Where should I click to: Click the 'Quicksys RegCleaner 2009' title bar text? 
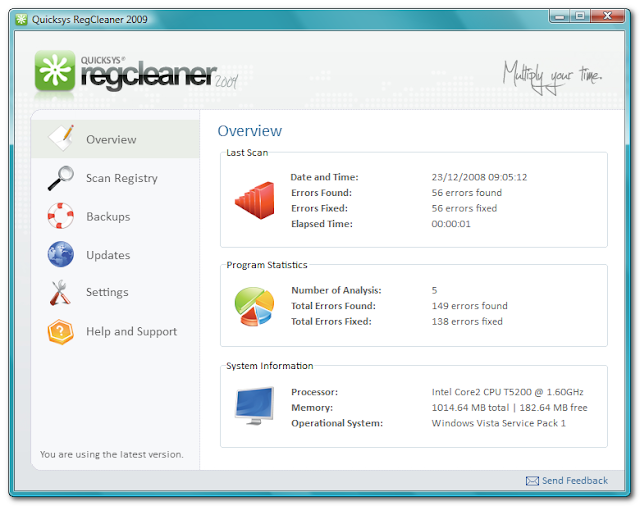89,19
